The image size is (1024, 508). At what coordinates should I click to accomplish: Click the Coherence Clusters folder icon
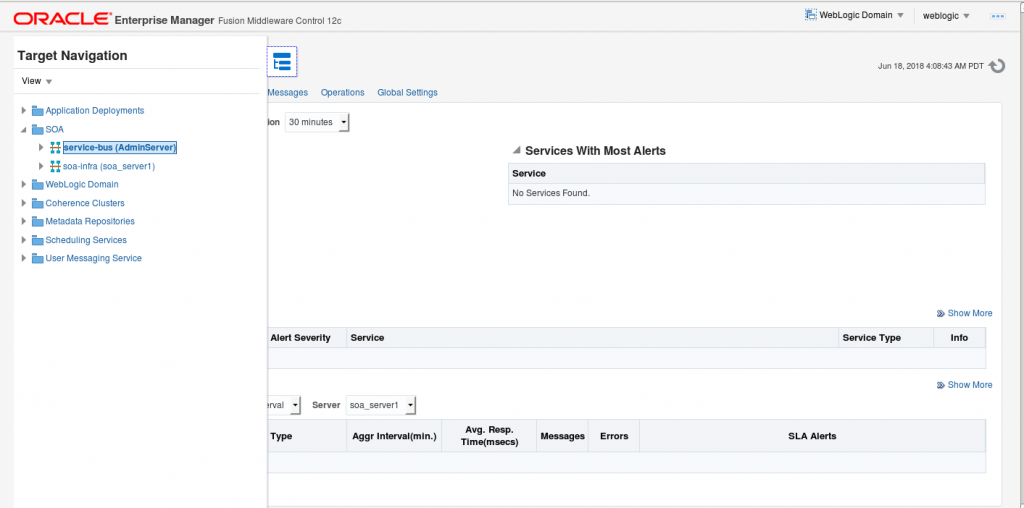[x=37, y=203]
